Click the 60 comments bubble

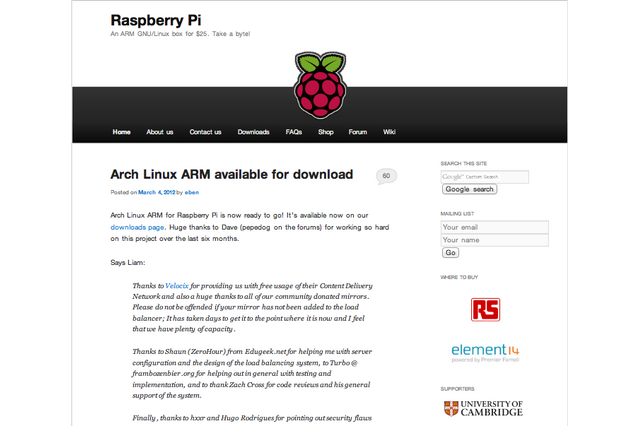pyautogui.click(x=386, y=176)
